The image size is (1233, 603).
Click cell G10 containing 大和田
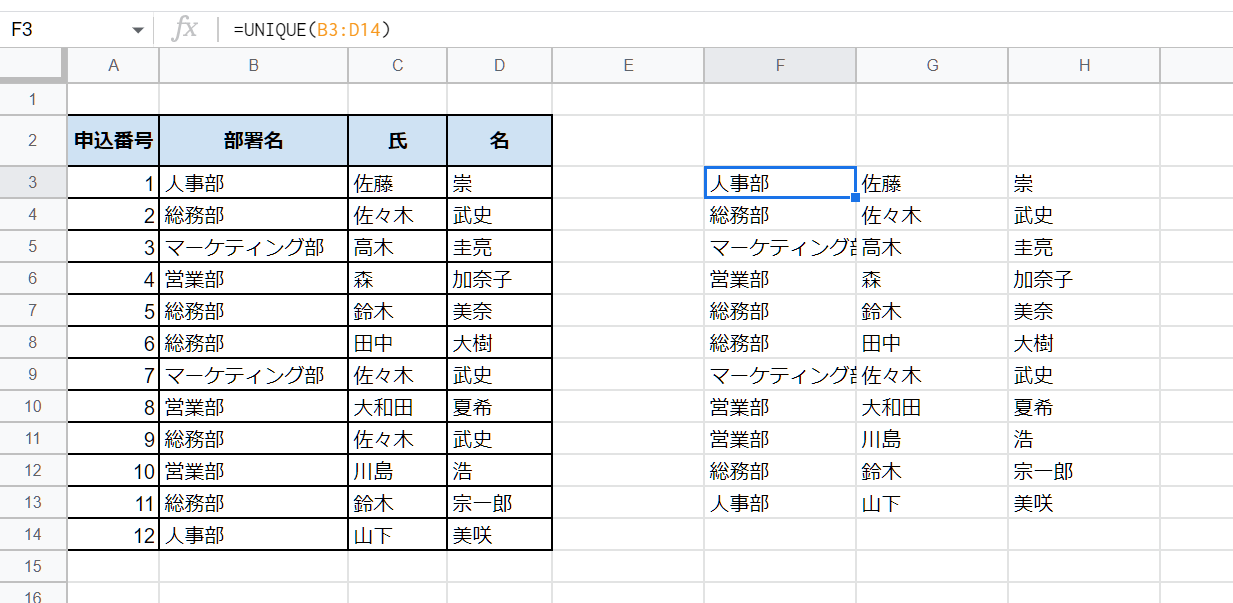point(931,406)
